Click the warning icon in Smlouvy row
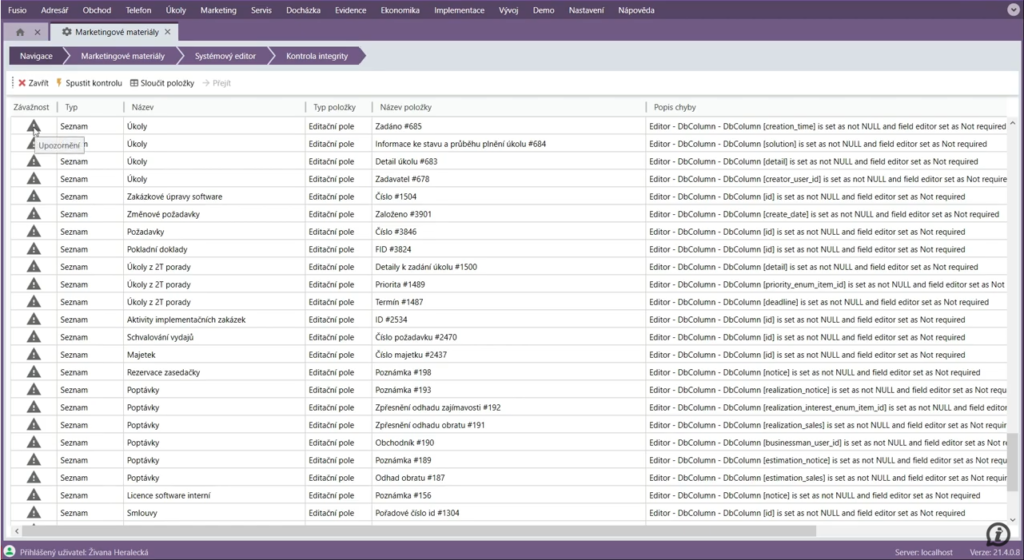This screenshot has height=560, width=1024. 33,513
